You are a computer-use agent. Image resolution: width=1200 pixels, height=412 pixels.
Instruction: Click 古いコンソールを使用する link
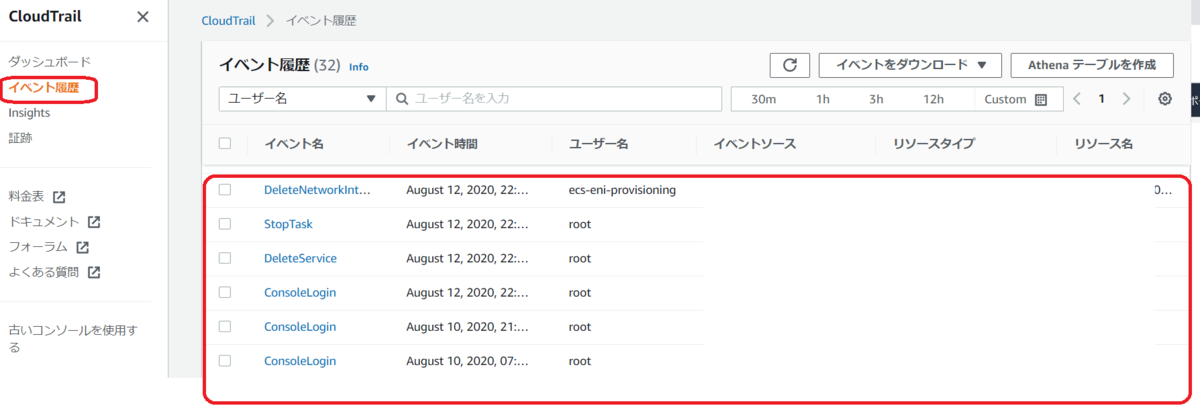(x=72, y=338)
